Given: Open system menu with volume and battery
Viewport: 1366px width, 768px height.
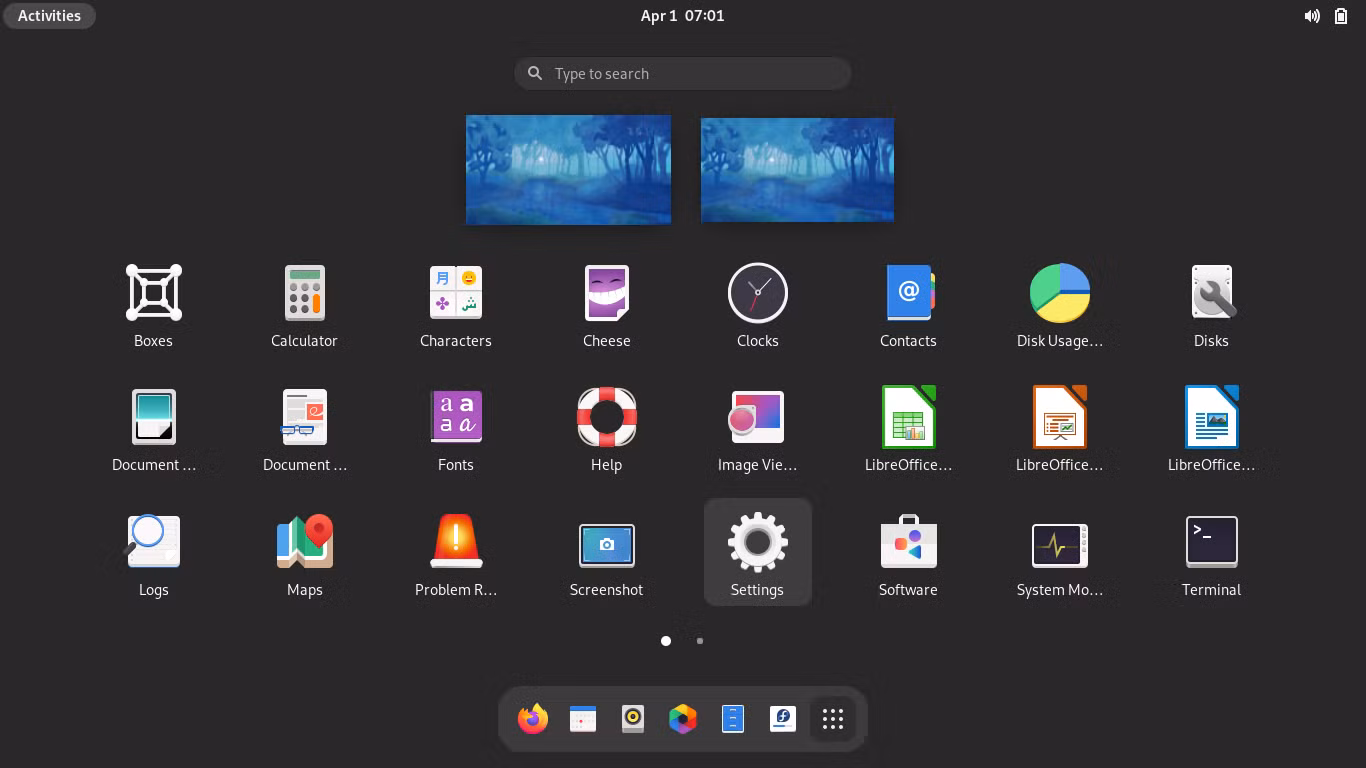Looking at the screenshot, I should (x=1326, y=15).
